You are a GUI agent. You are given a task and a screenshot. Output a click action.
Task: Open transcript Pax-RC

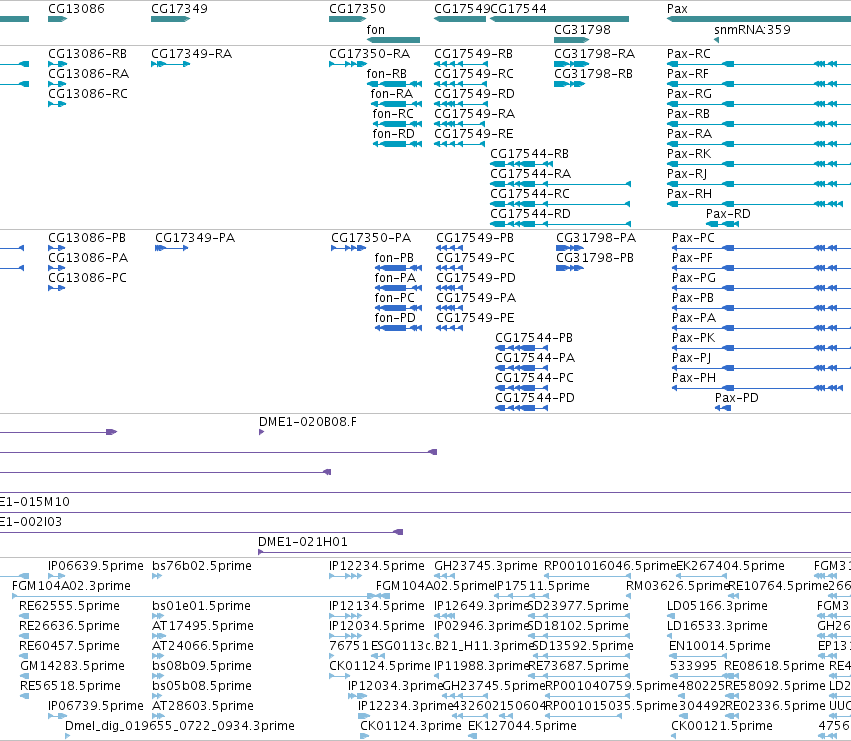pos(689,54)
